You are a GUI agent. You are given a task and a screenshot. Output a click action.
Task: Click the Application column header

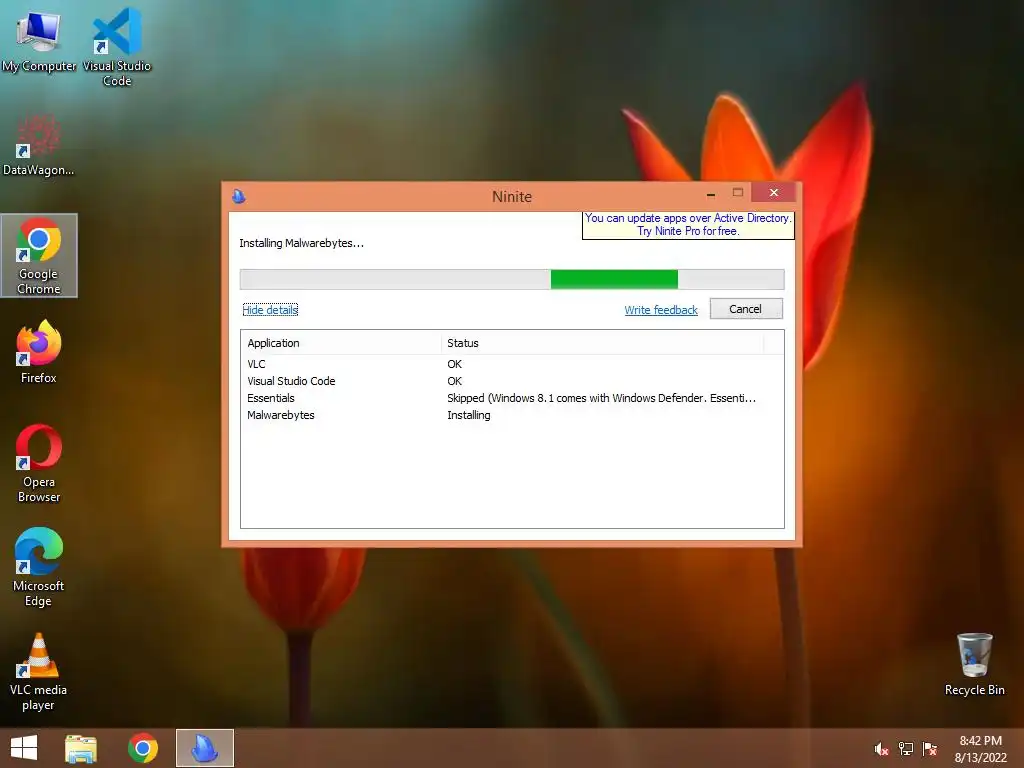coord(341,343)
